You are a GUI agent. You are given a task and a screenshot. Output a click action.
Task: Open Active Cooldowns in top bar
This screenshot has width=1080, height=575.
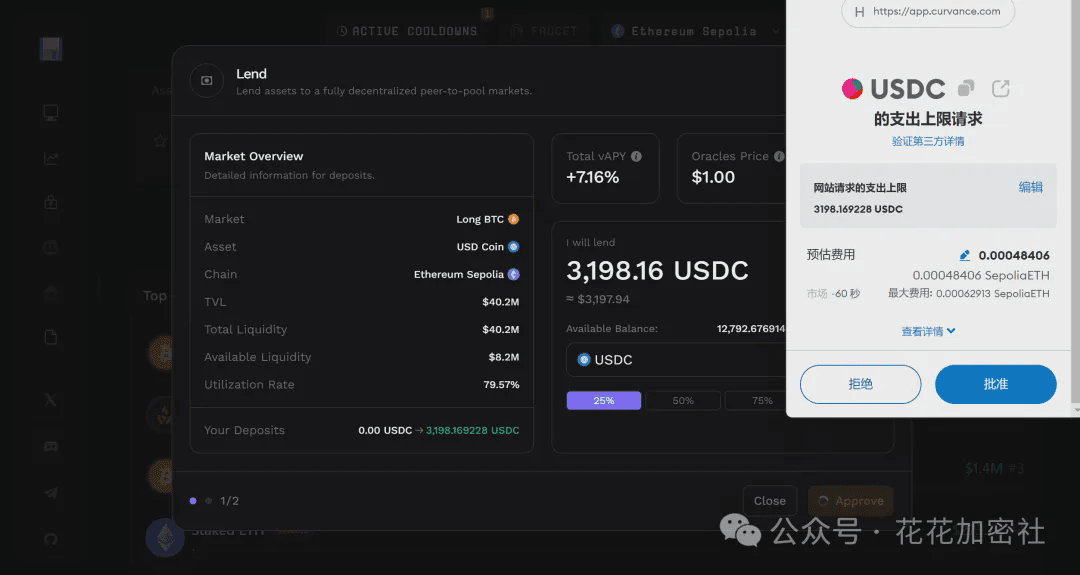(x=407, y=31)
